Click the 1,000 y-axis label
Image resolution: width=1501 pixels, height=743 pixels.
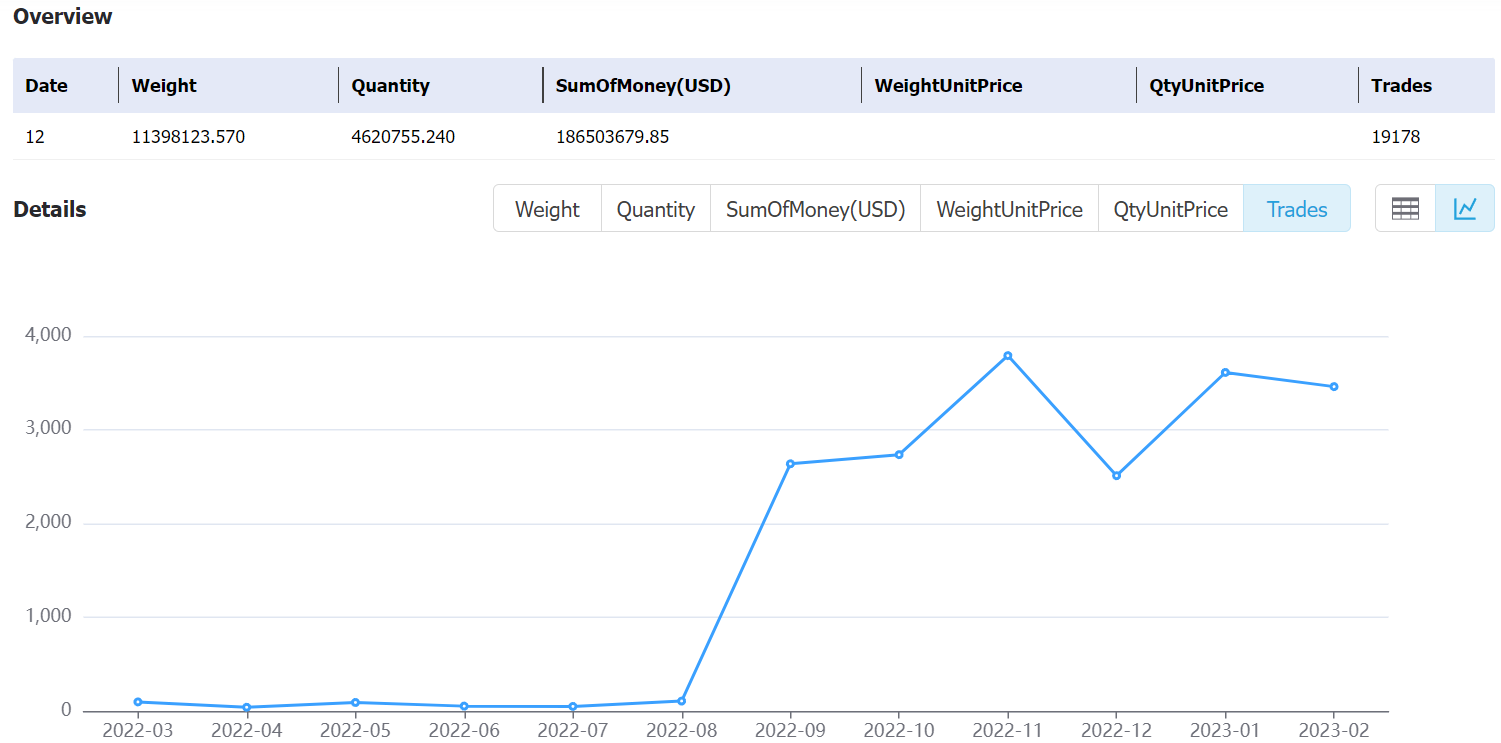[x=48, y=617]
